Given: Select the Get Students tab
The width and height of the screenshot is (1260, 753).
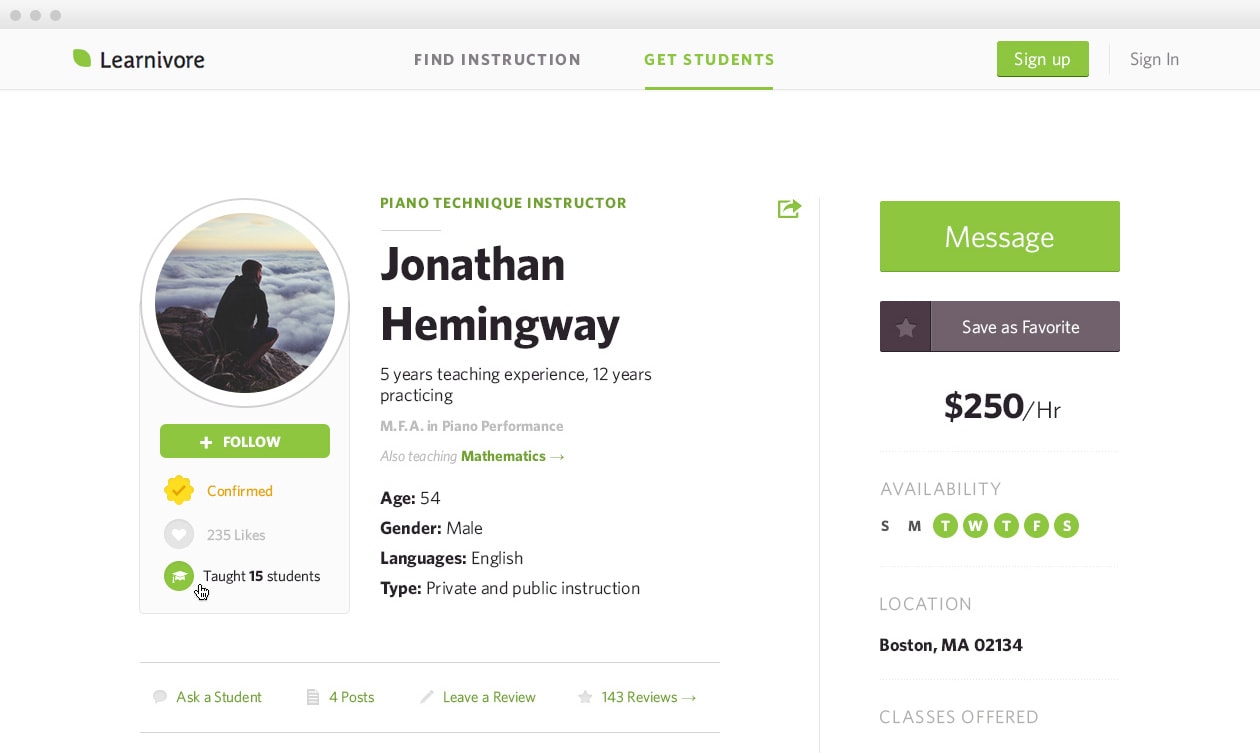Looking at the screenshot, I should [x=709, y=59].
